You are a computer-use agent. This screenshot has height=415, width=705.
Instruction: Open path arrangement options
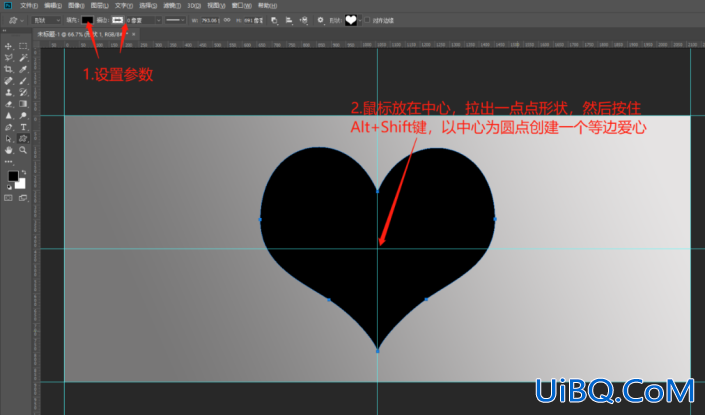click(304, 20)
